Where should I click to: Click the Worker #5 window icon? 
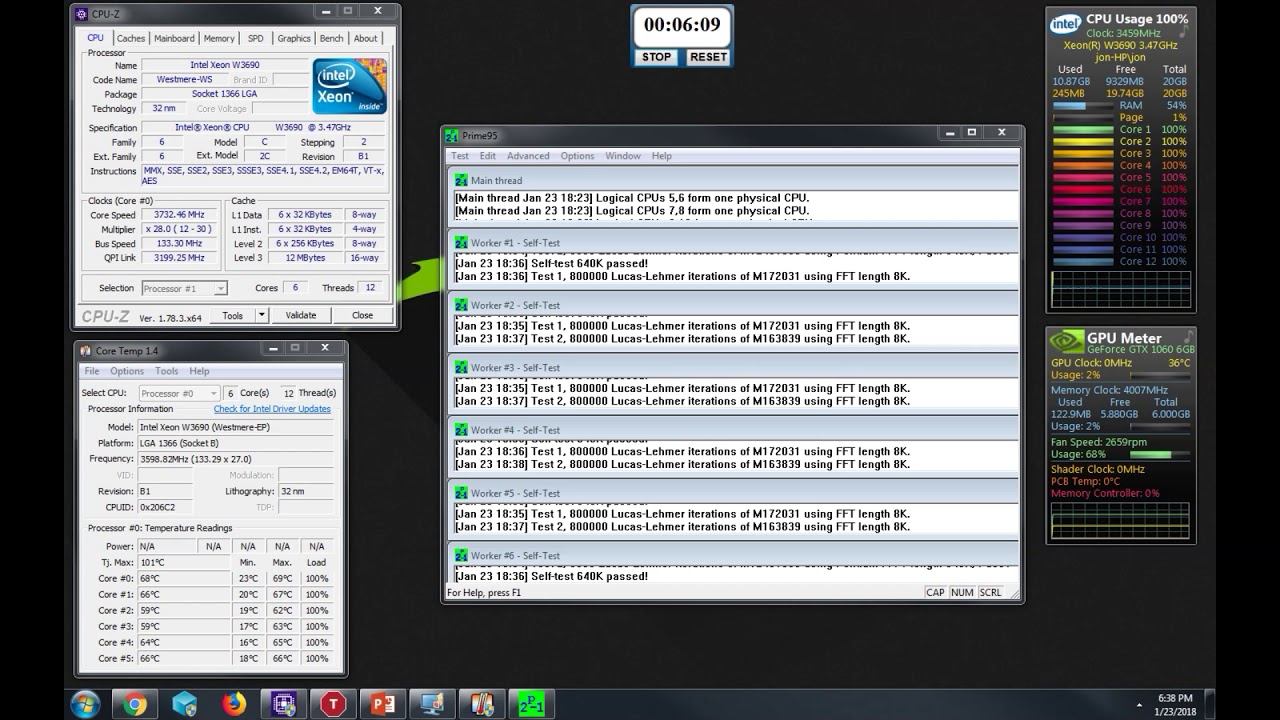(461, 493)
